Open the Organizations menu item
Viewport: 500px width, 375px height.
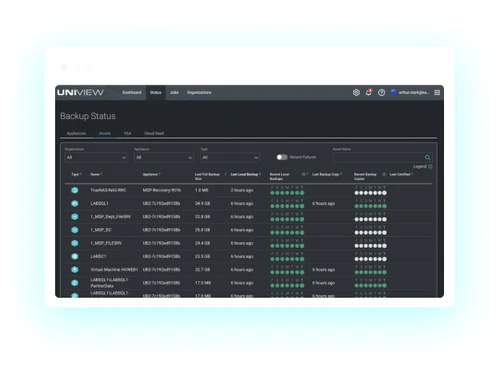tap(199, 92)
